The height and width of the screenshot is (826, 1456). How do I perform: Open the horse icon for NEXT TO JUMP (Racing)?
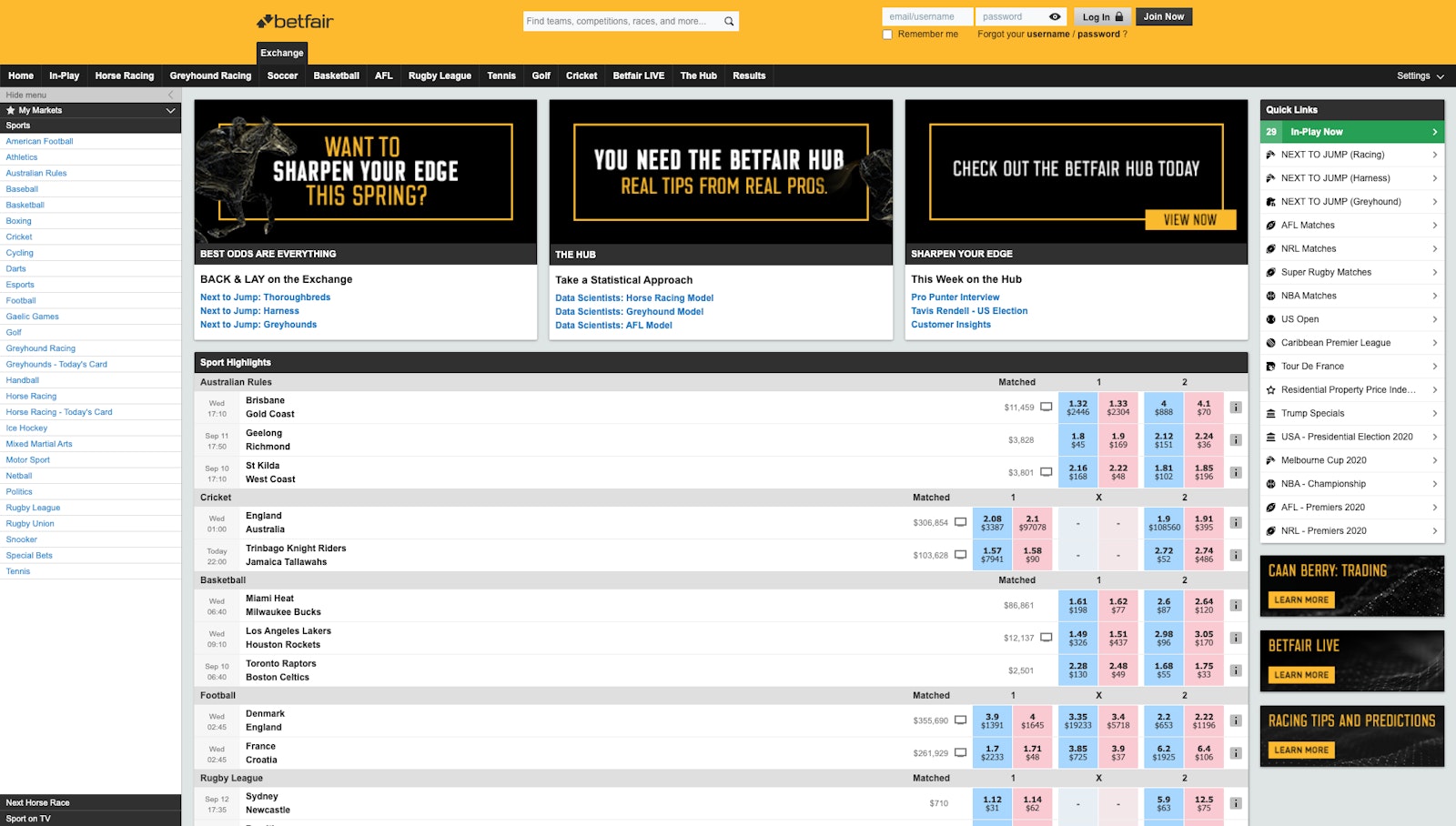click(x=1271, y=155)
